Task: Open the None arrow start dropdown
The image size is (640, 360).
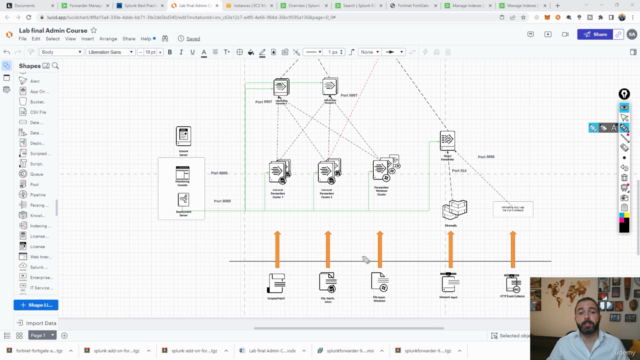Action: (x=370, y=52)
